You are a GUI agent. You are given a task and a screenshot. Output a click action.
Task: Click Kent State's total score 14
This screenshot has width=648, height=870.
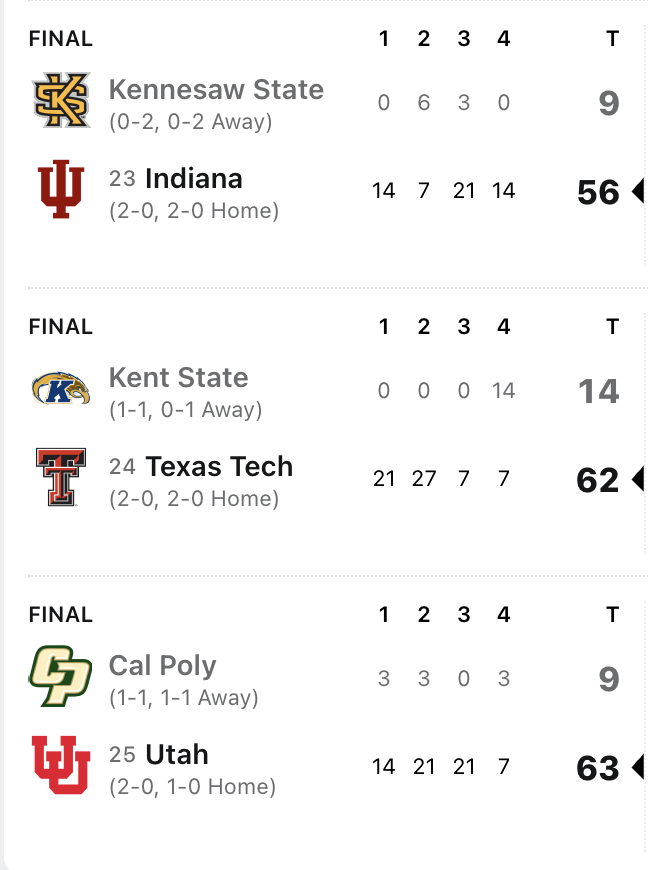[598, 391]
